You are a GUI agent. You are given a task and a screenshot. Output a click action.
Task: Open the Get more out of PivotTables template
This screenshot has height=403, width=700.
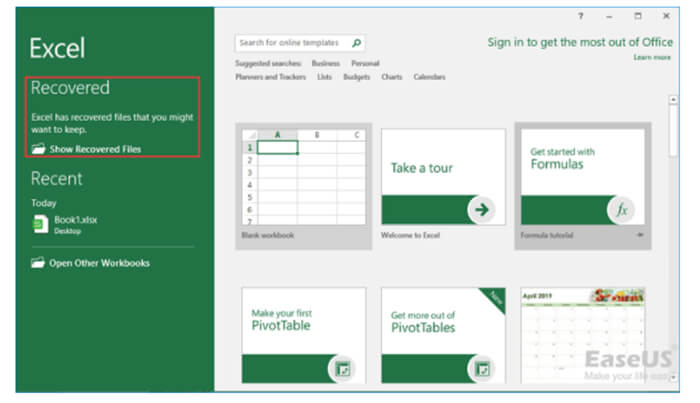tap(443, 335)
